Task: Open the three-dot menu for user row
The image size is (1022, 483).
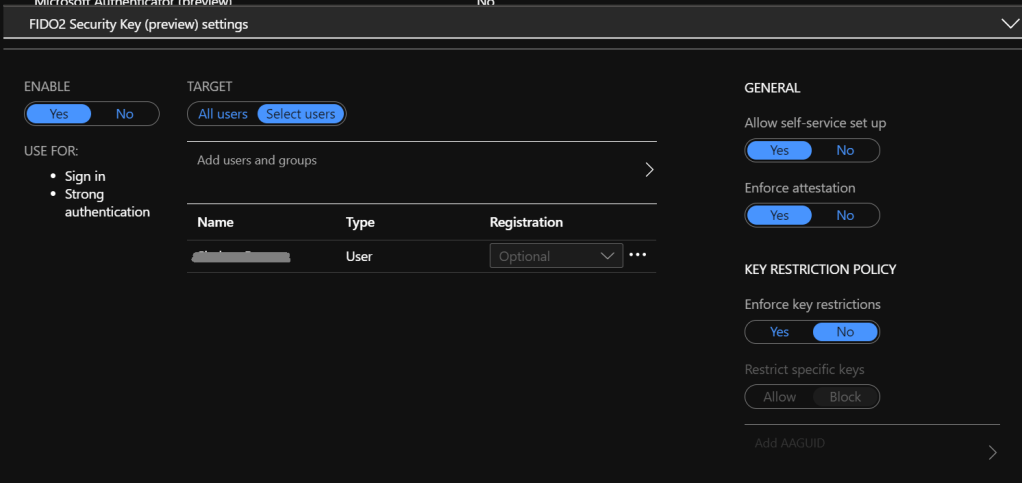Action: click(x=638, y=255)
